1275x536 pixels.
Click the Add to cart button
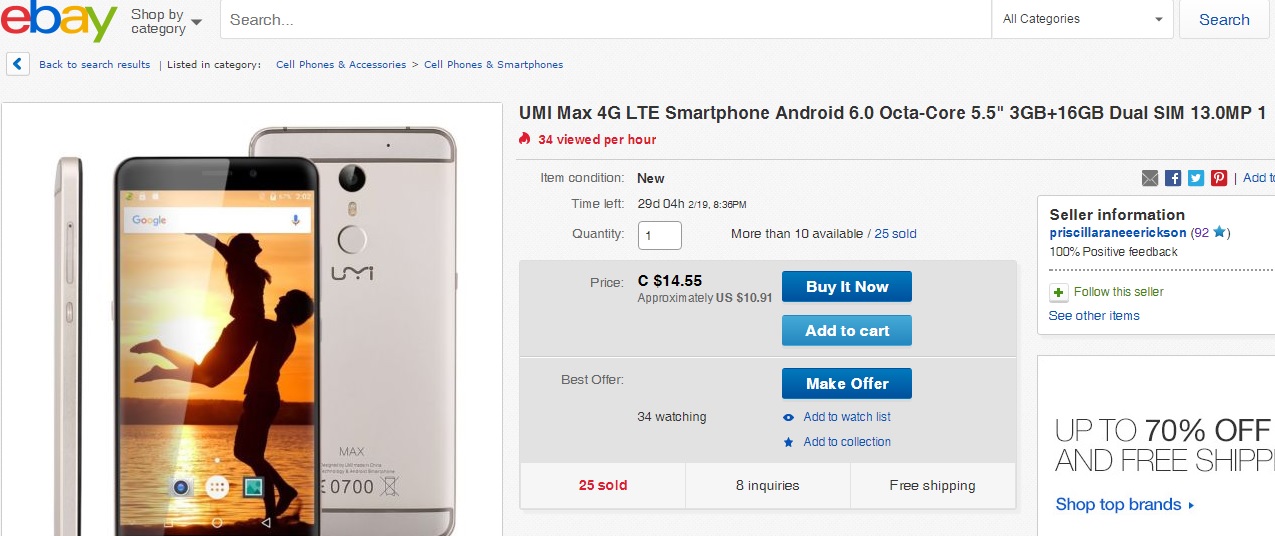point(847,331)
